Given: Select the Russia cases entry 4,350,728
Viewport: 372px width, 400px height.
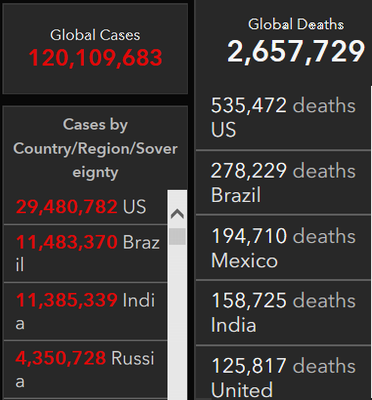Looking at the screenshot, I should pos(85,369).
